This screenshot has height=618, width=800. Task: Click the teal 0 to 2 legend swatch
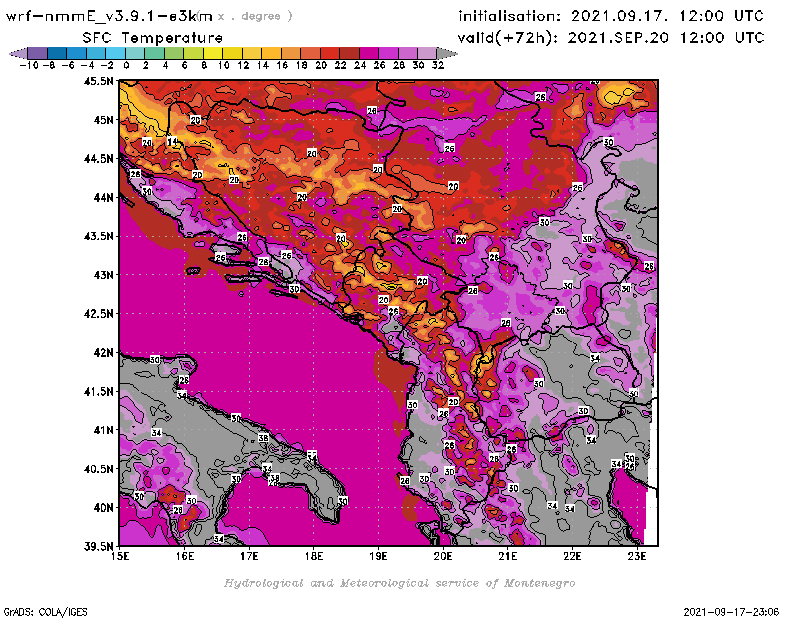135,54
